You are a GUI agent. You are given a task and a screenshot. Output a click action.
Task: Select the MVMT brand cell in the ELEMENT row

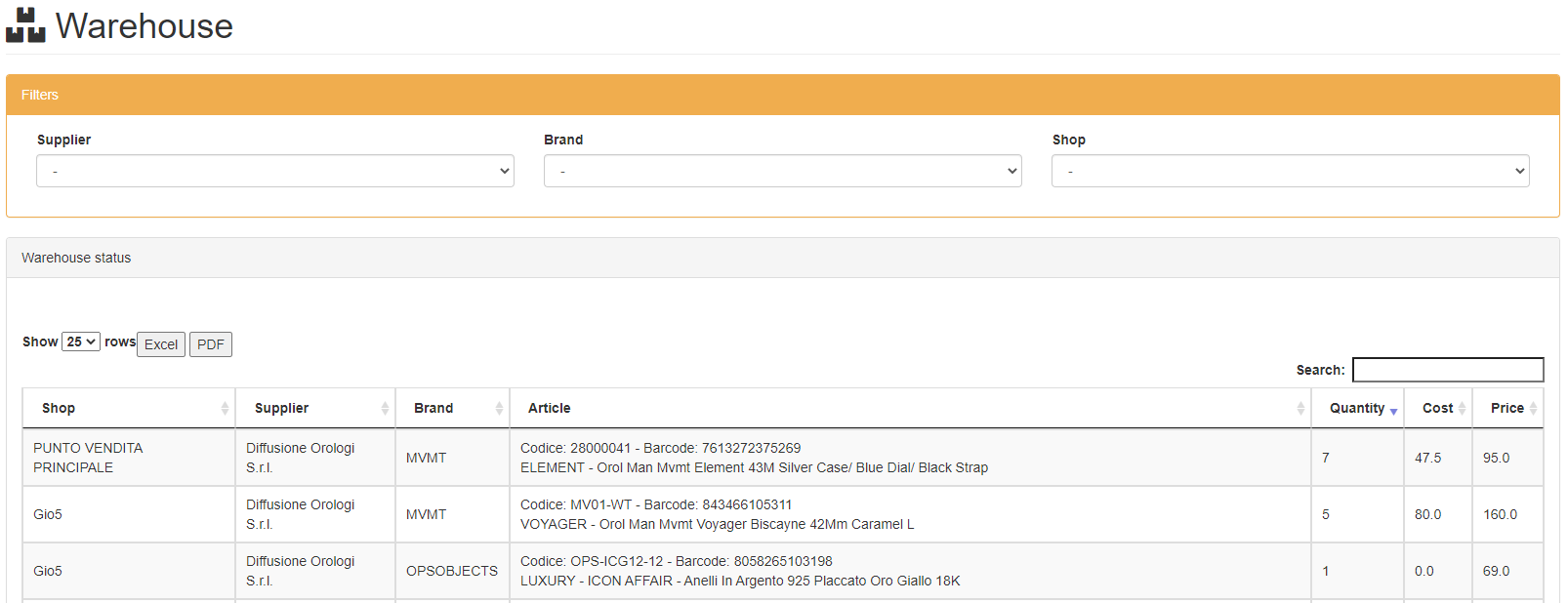point(453,458)
